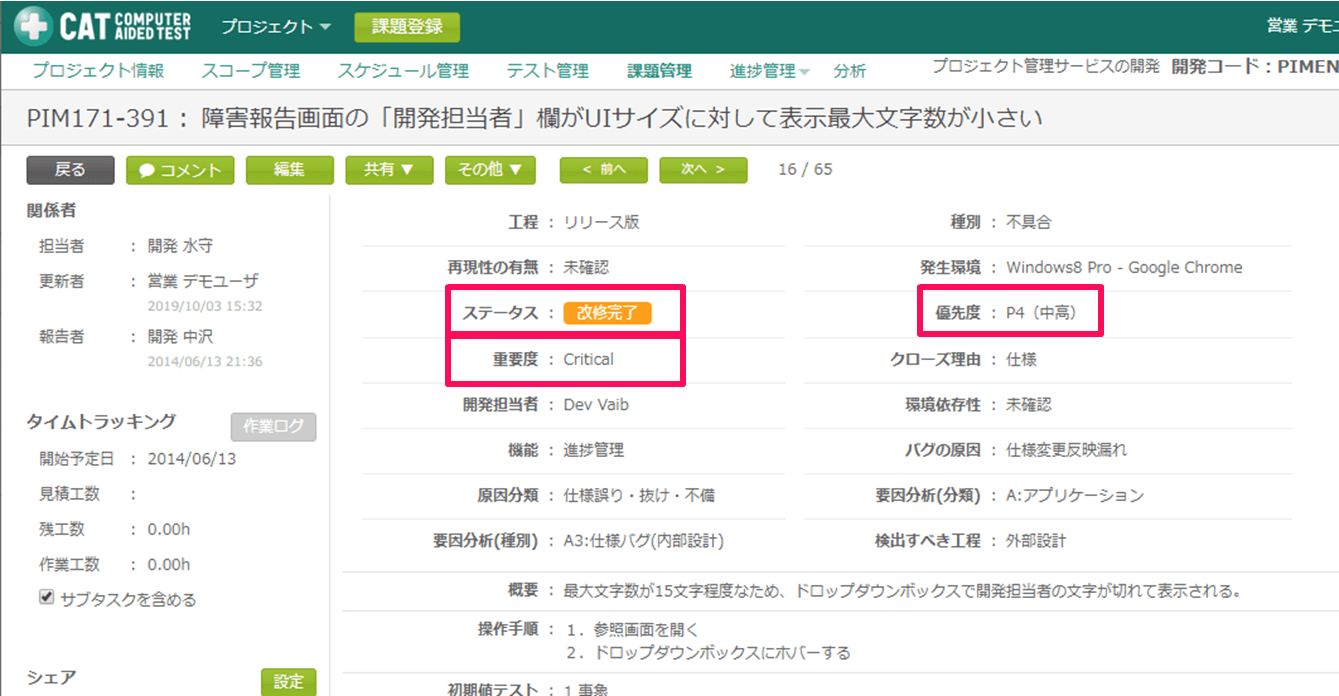The width and height of the screenshot is (1339, 696).
Task: Click the start date 2014/06/13
Action: pyautogui.click(x=191, y=459)
